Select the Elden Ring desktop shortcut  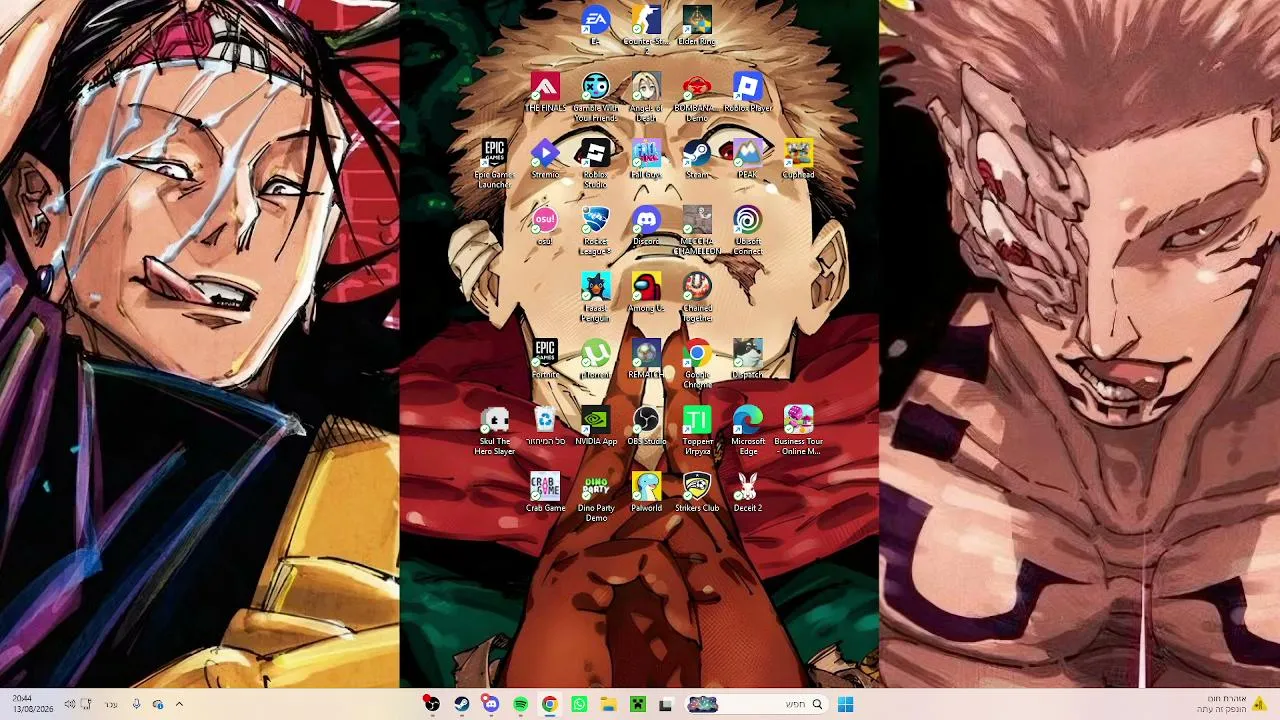tap(697, 26)
